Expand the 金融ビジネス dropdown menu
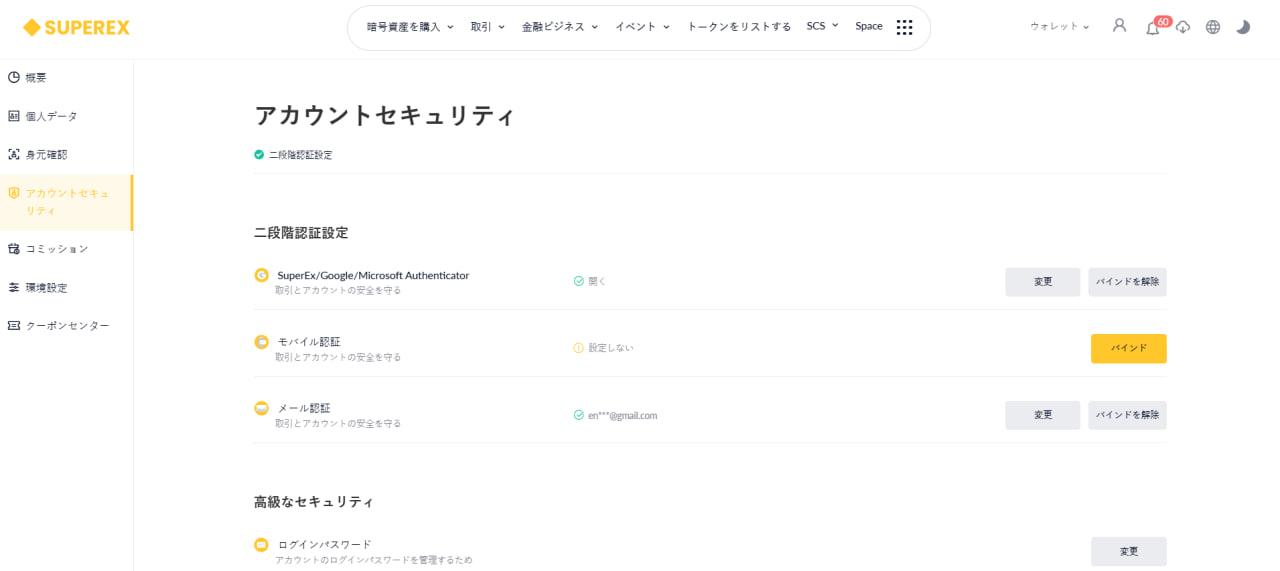This screenshot has height=571, width=1280. 560,27
